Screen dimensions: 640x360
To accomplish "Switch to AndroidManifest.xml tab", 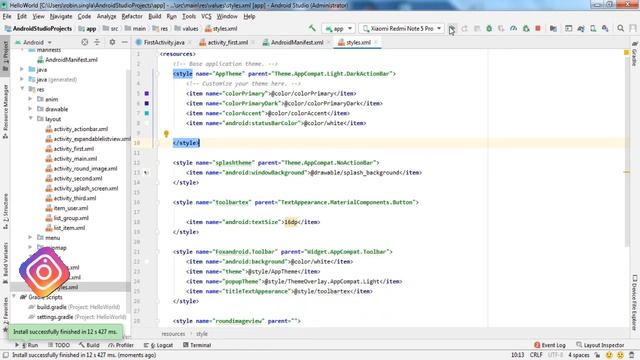I will pos(297,42).
